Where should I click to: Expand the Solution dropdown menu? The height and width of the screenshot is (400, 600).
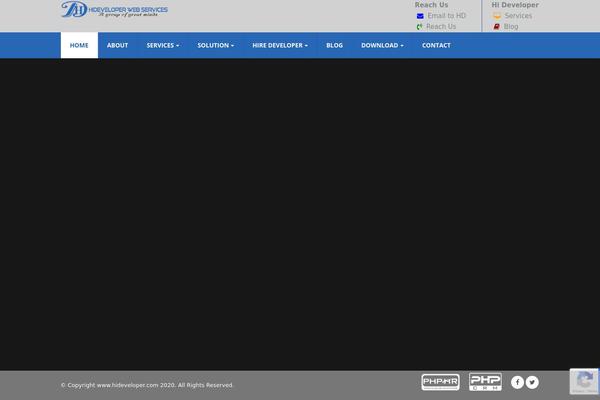pyautogui.click(x=215, y=45)
